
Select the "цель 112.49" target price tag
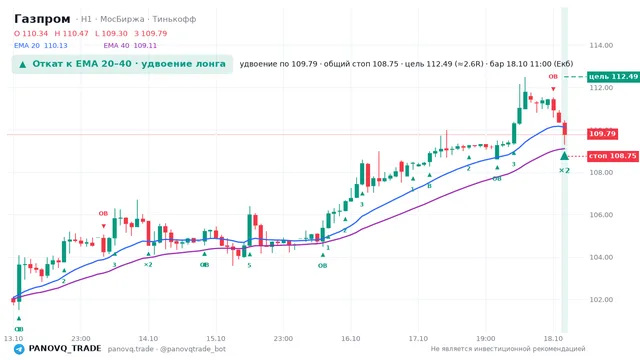pyautogui.click(x=613, y=77)
